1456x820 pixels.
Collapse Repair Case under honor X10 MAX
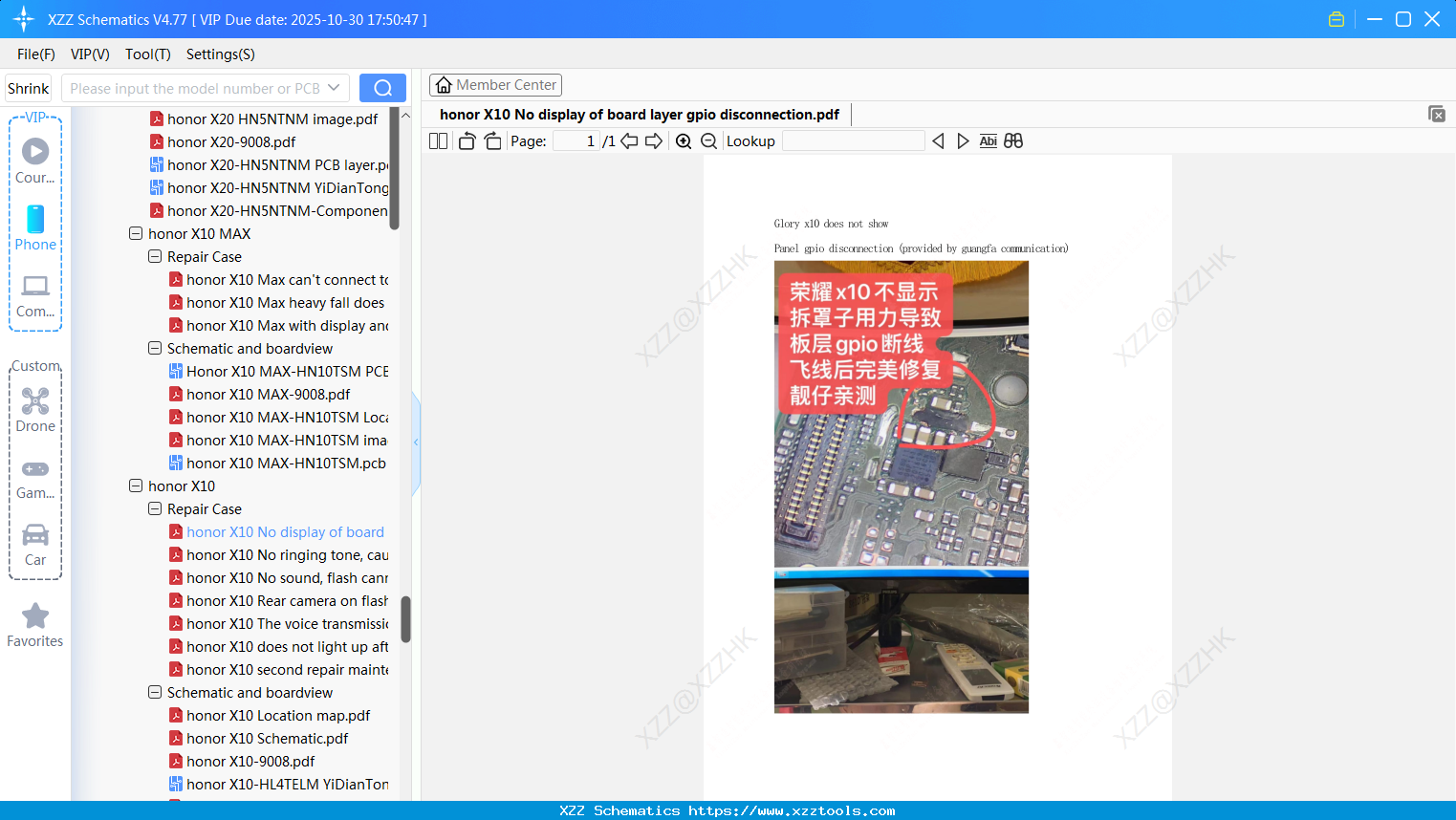155,256
